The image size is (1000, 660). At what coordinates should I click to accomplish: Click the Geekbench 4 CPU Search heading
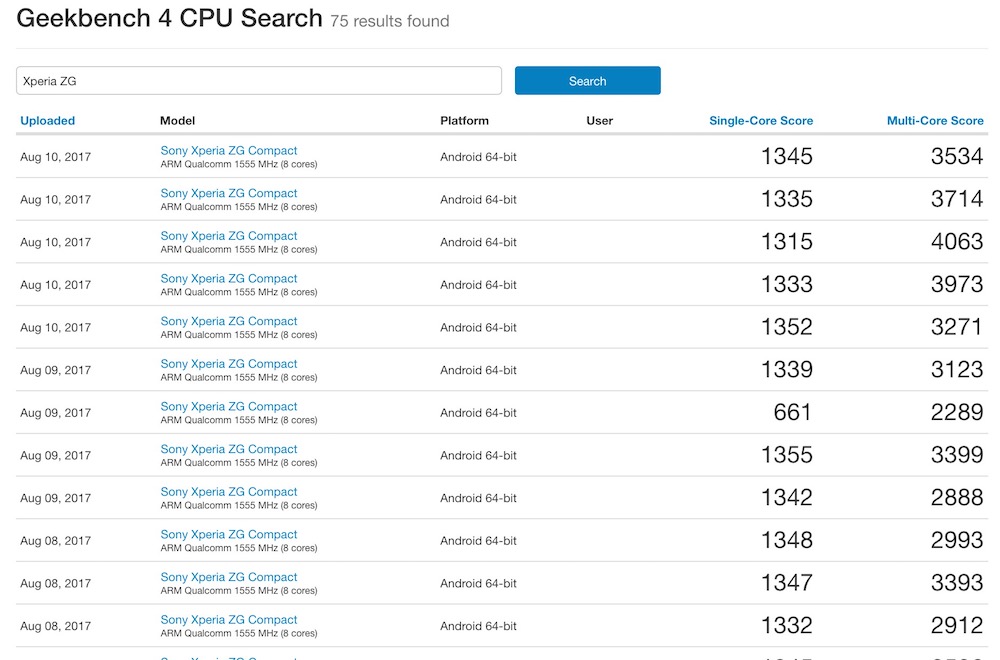(170, 18)
